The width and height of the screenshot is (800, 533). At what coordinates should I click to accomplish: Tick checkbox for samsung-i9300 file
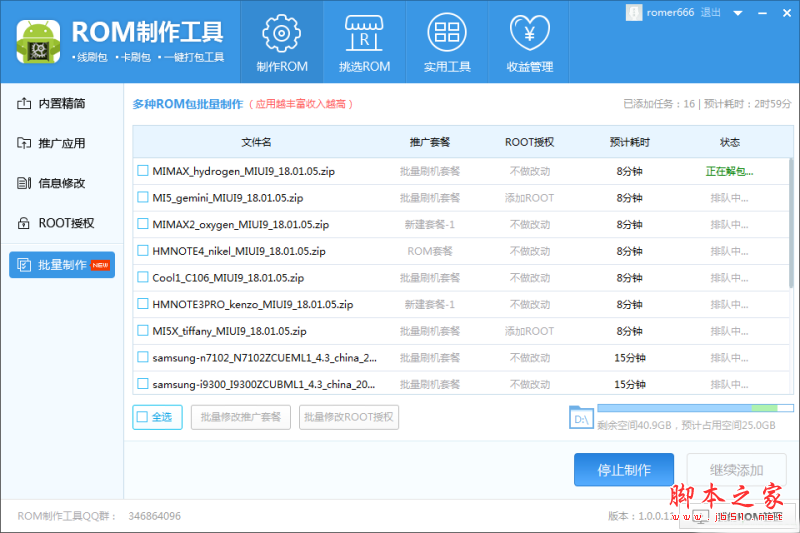pyautogui.click(x=143, y=384)
